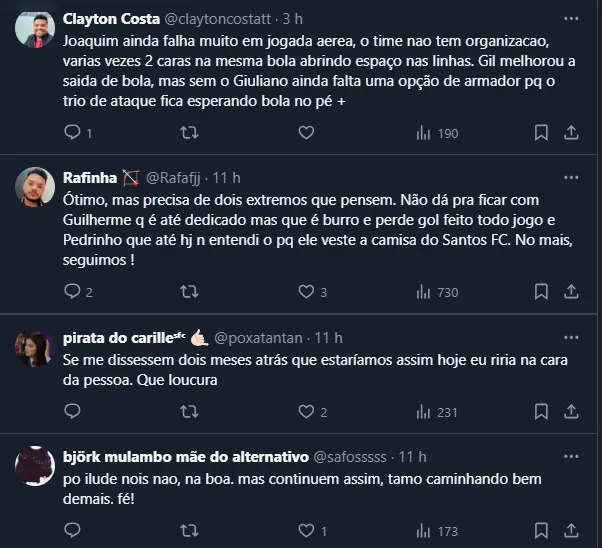Open more options on Clayton Costa's tweet

pos(570,19)
